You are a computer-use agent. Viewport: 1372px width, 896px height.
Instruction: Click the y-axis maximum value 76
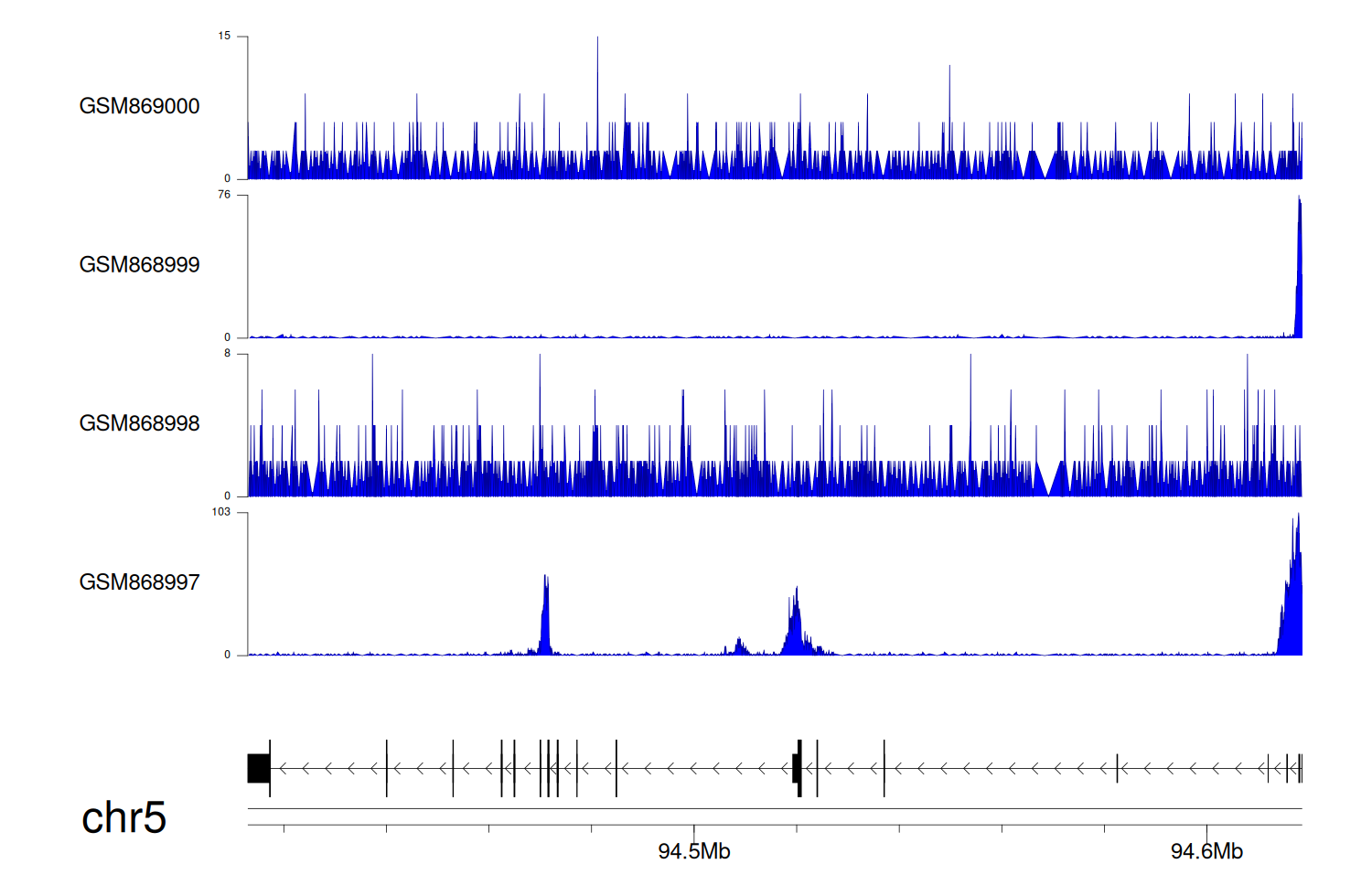[x=224, y=195]
